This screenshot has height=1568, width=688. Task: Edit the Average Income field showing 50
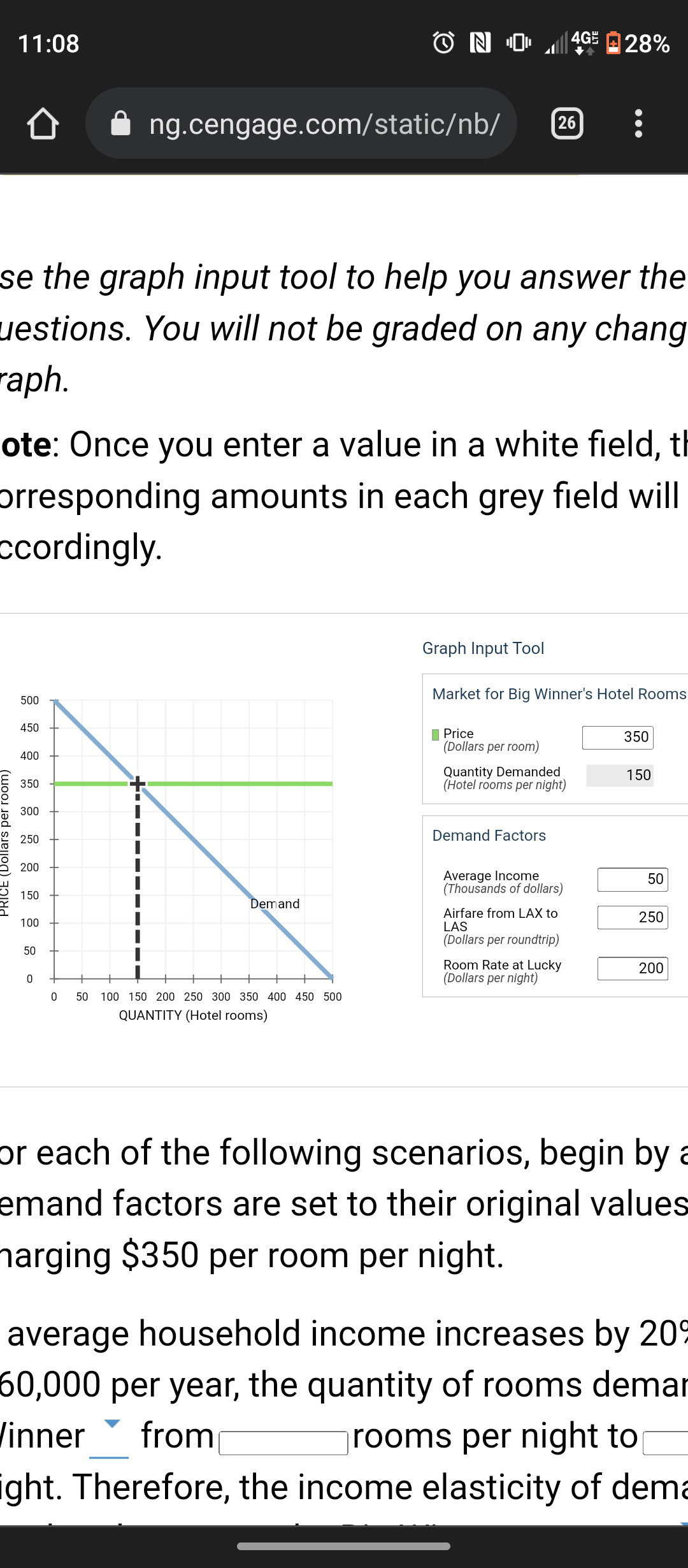coord(631,879)
